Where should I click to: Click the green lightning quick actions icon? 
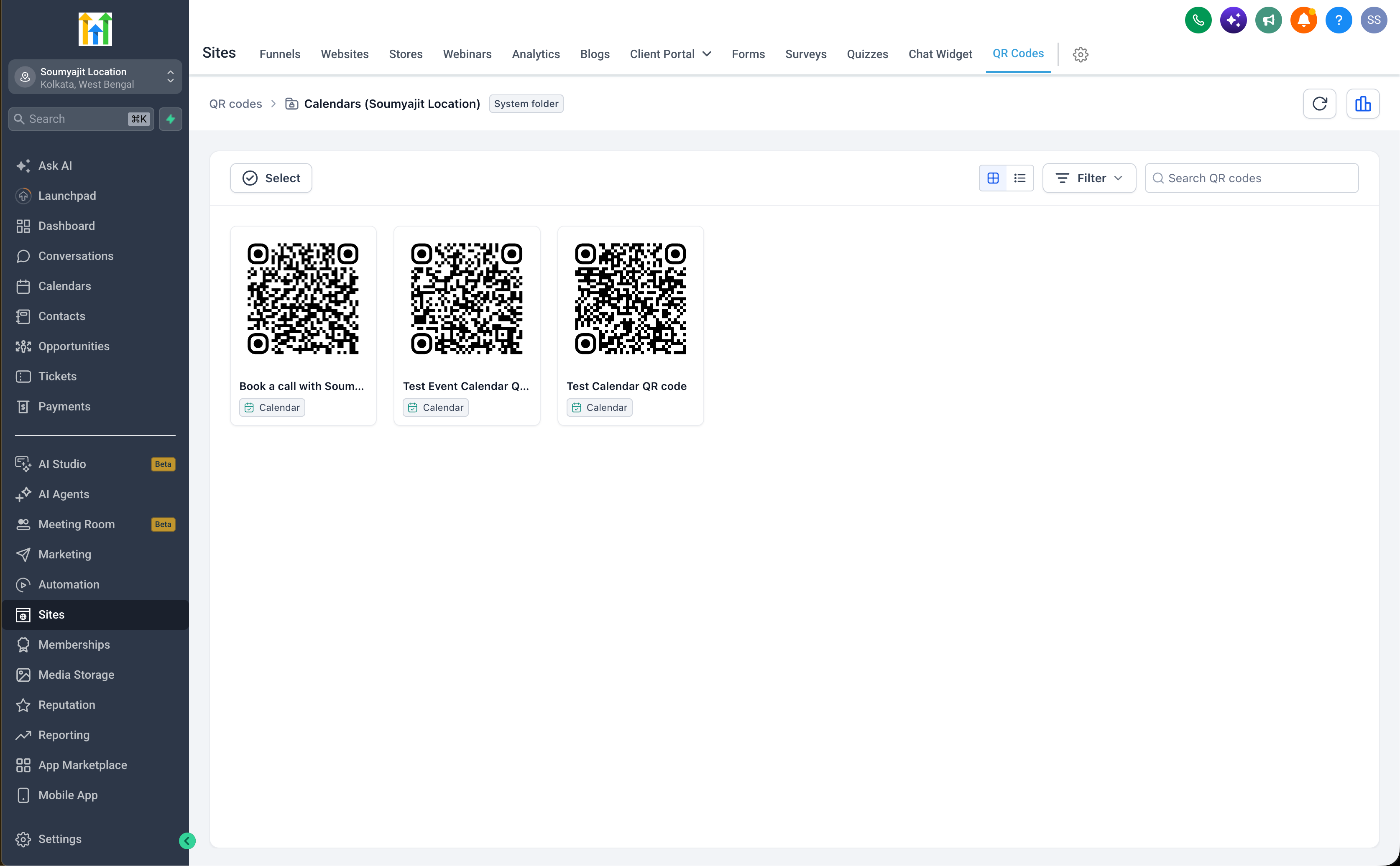[170, 119]
